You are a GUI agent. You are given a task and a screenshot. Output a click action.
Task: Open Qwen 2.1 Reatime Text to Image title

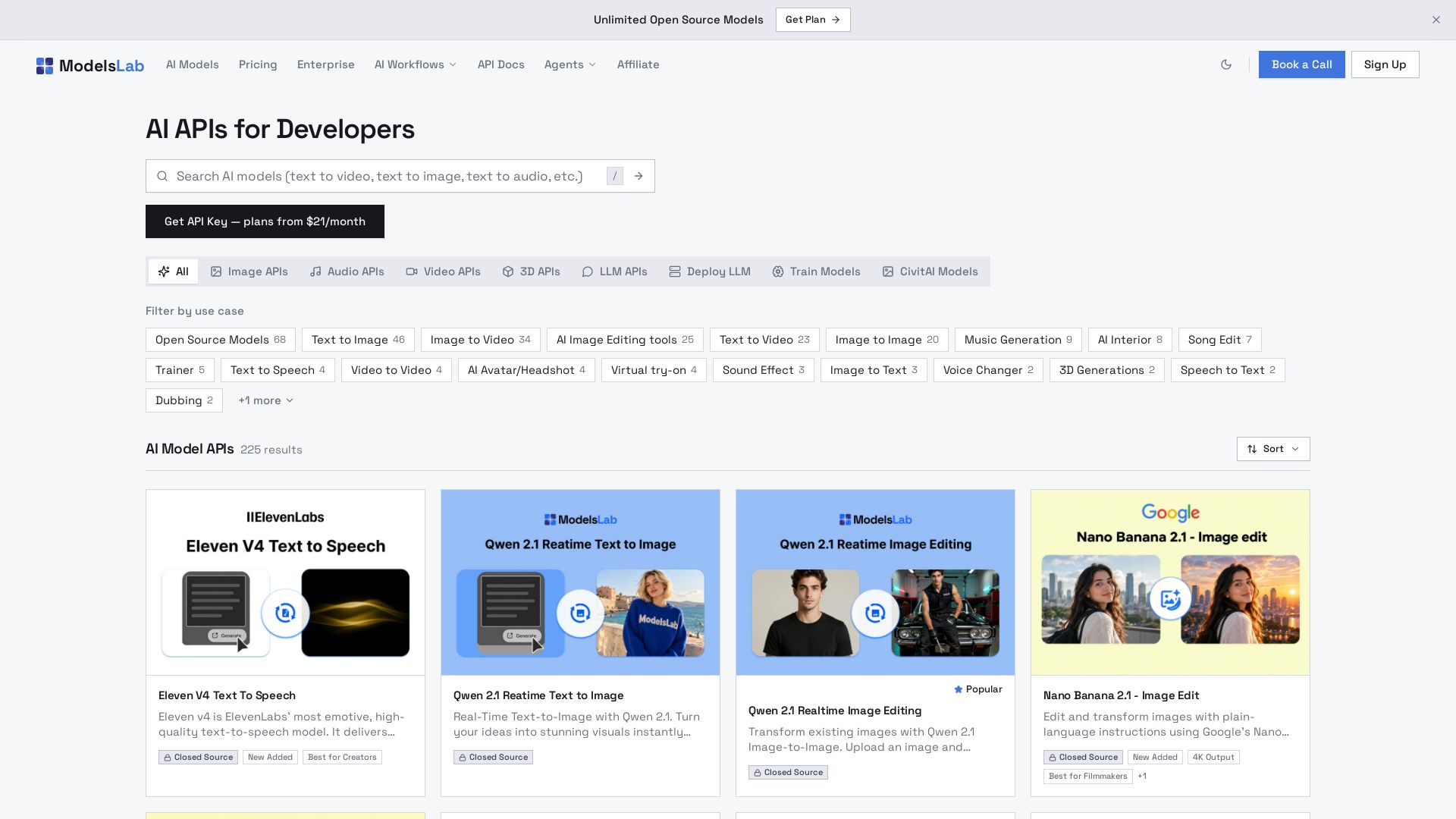[x=538, y=695]
